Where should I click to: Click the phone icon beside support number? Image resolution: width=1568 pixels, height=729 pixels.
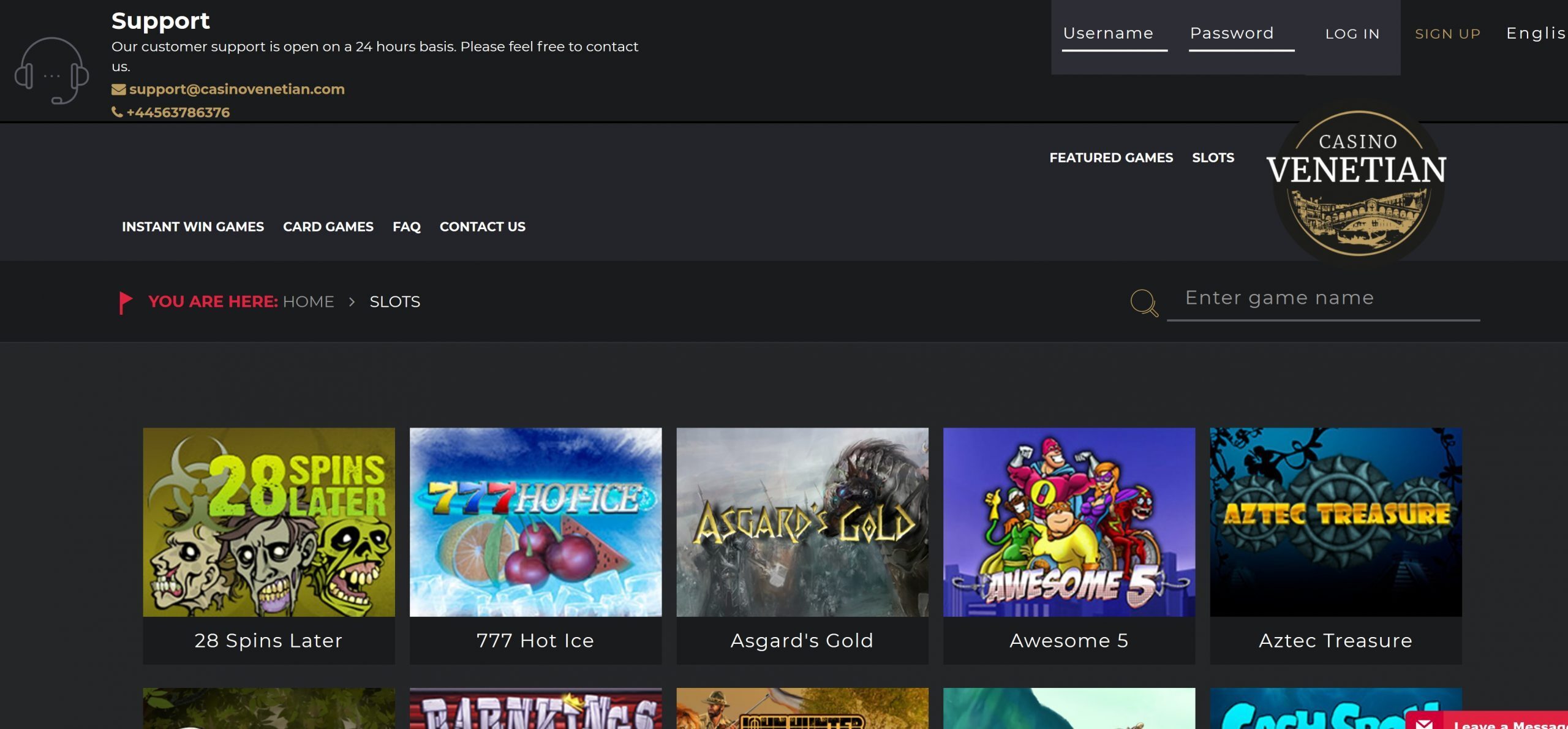tap(117, 112)
